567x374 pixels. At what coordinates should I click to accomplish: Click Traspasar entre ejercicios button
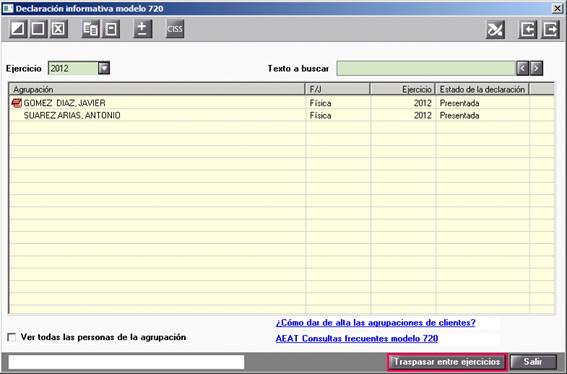447,362
